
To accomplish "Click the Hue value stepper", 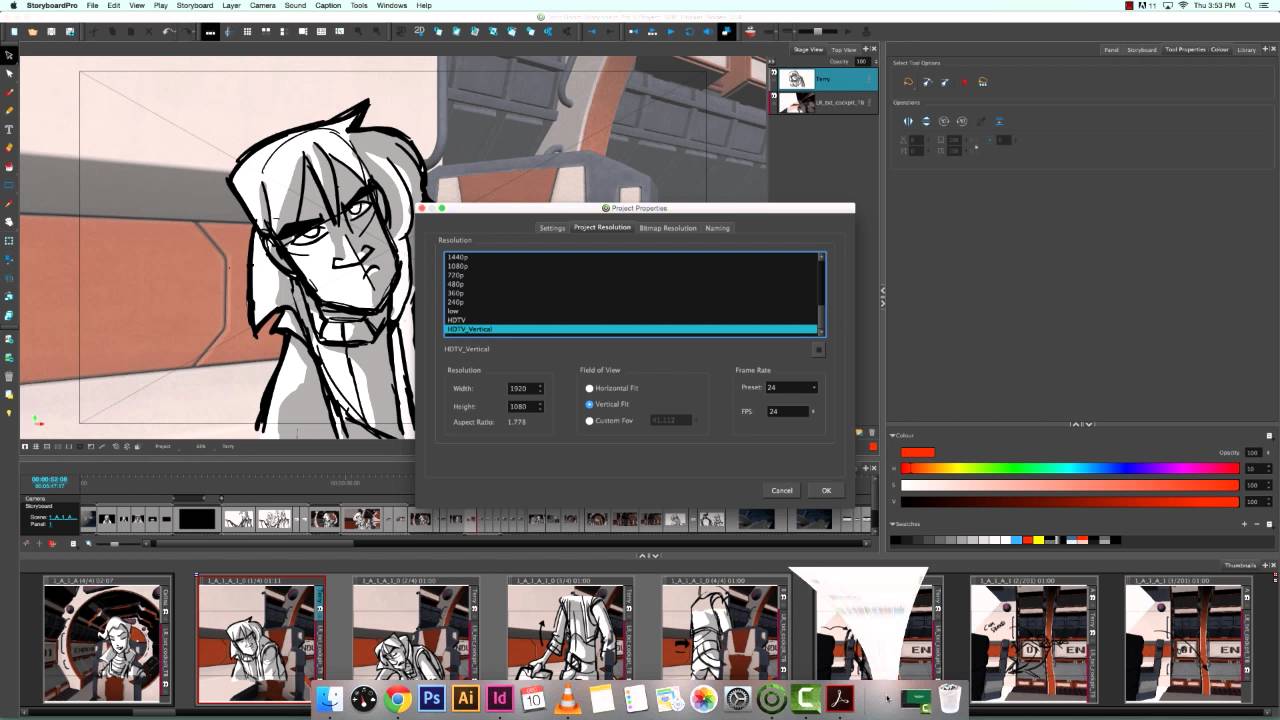I will coord(1269,468).
